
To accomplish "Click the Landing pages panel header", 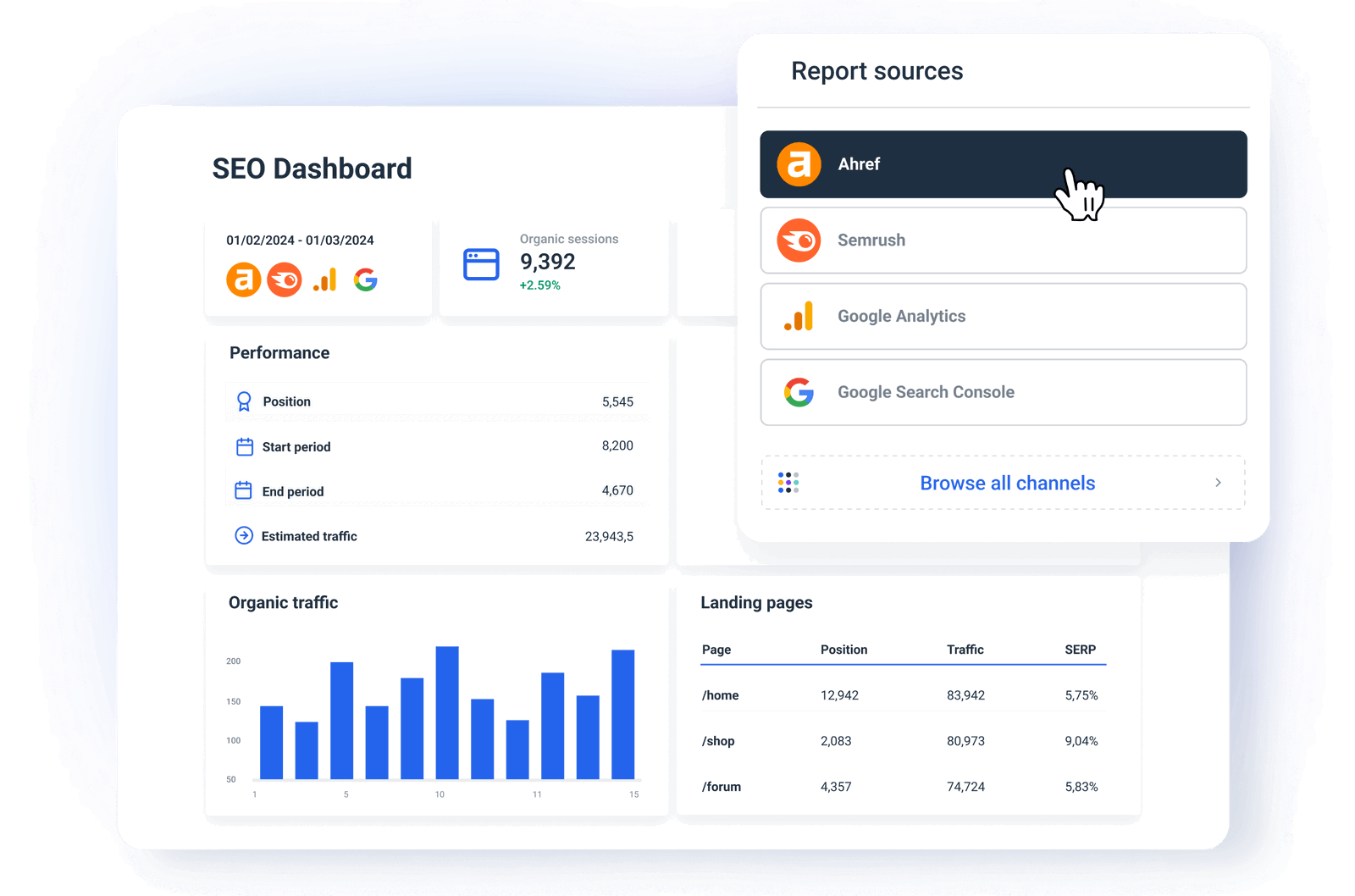I will coord(755,602).
